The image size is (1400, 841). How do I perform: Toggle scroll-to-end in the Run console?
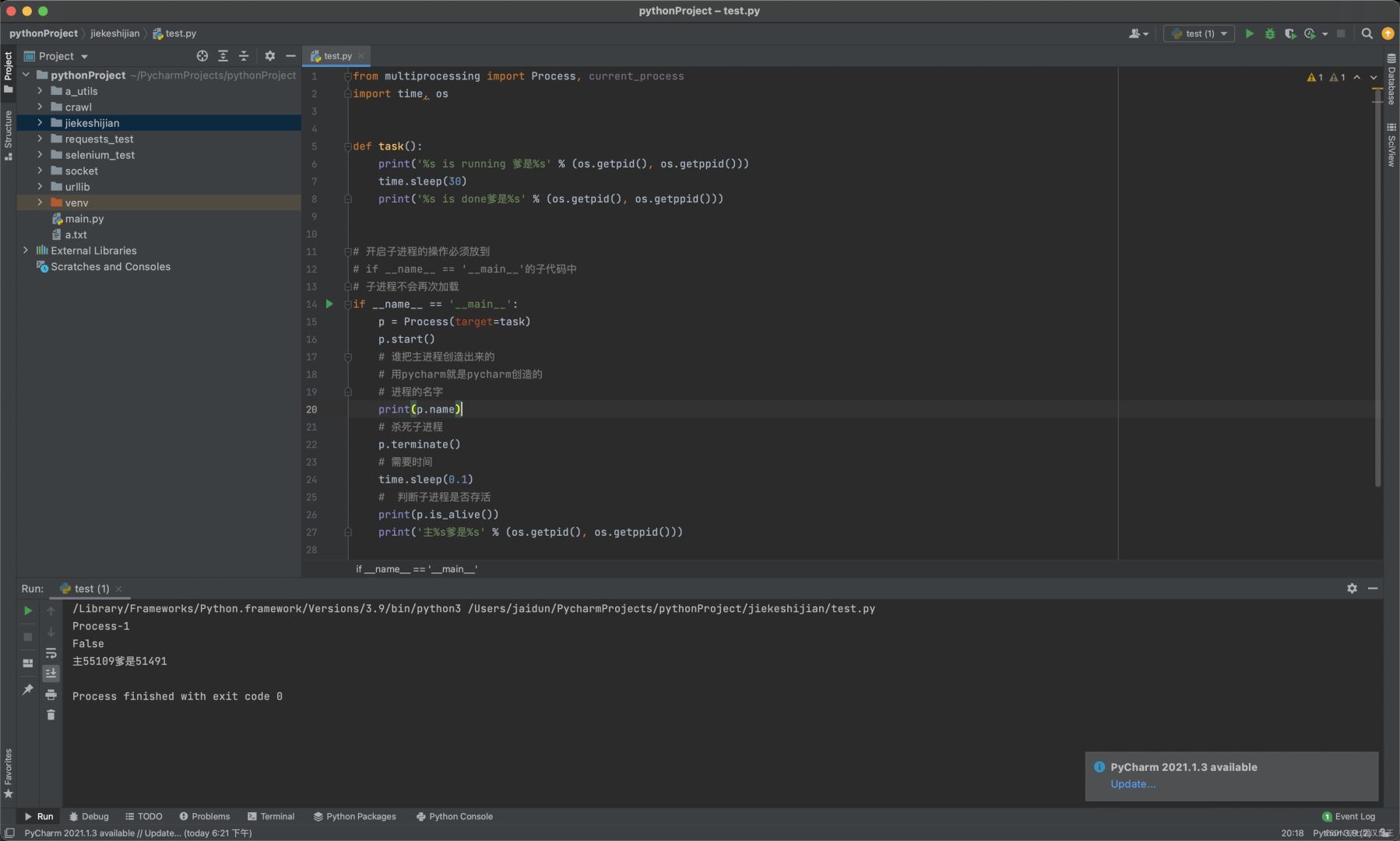click(51, 674)
